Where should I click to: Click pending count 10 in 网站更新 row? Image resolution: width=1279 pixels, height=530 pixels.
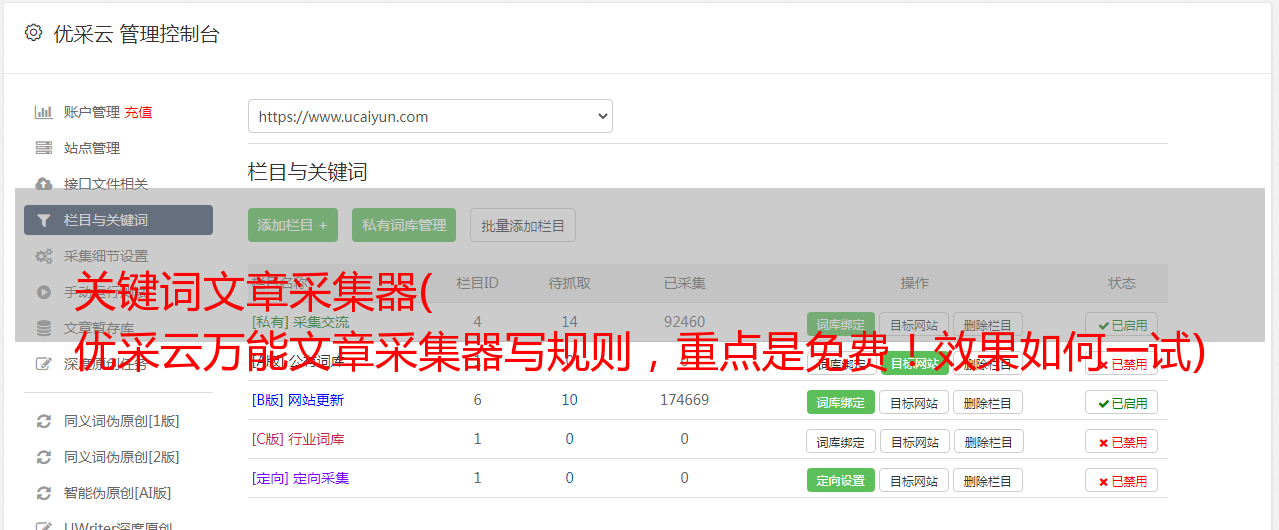pyautogui.click(x=570, y=400)
